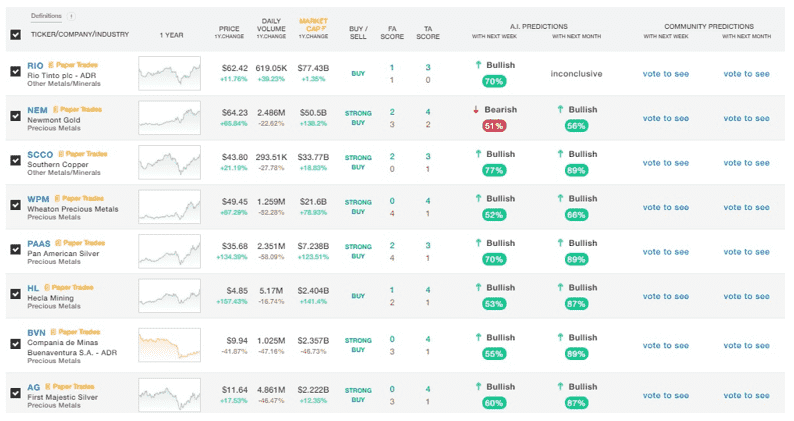Click NEM next month community vote to see
Image resolution: width=794 pixels, height=421 pixels.
746,118
